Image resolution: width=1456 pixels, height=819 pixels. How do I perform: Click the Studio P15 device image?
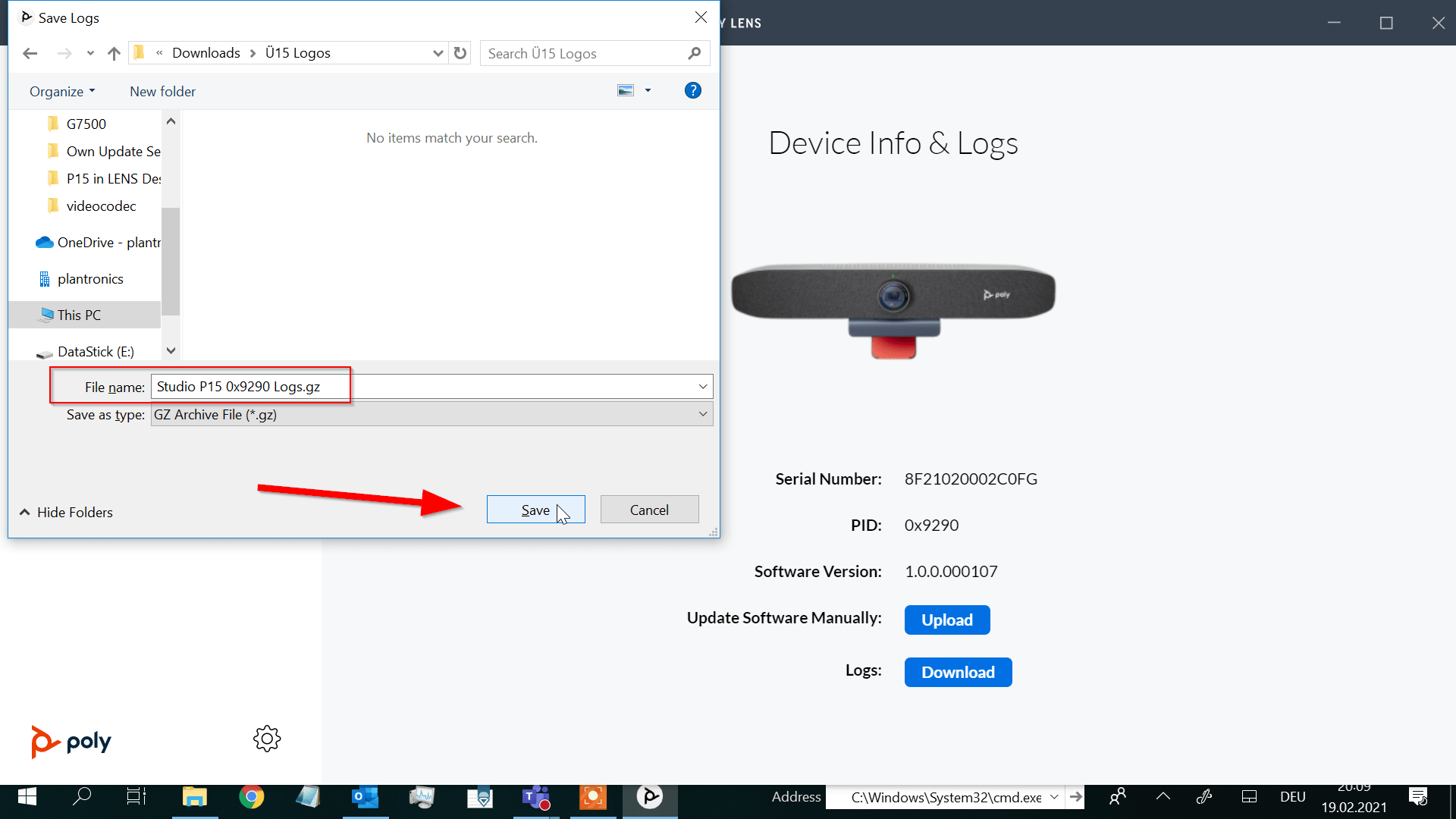[893, 311]
